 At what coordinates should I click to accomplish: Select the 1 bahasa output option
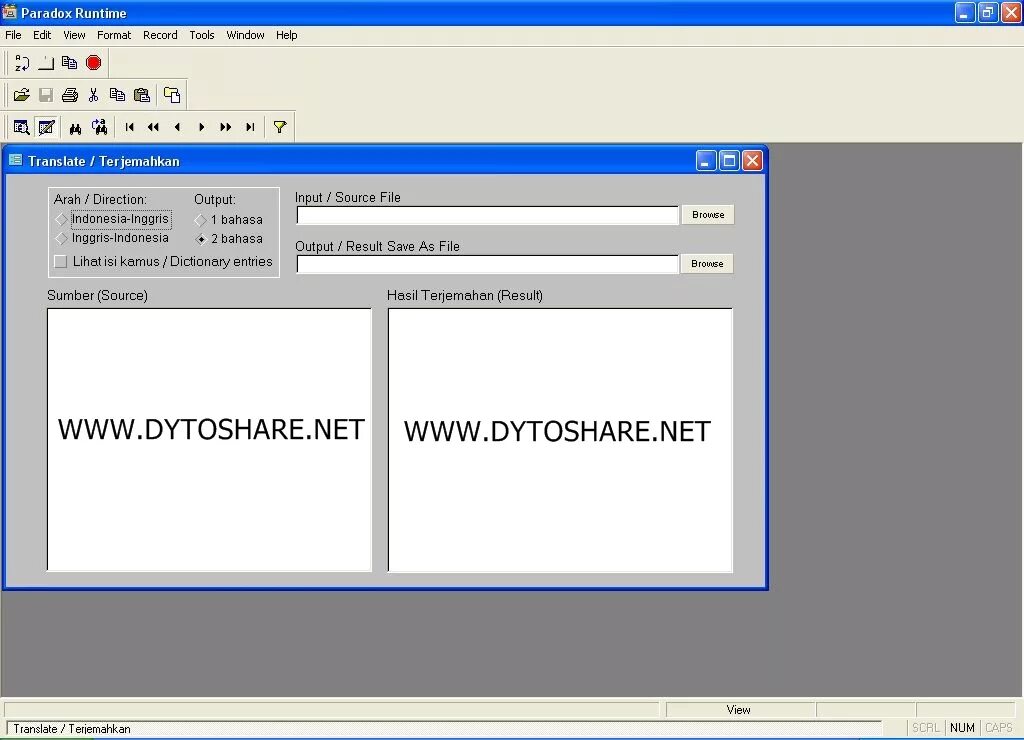[x=229, y=220]
